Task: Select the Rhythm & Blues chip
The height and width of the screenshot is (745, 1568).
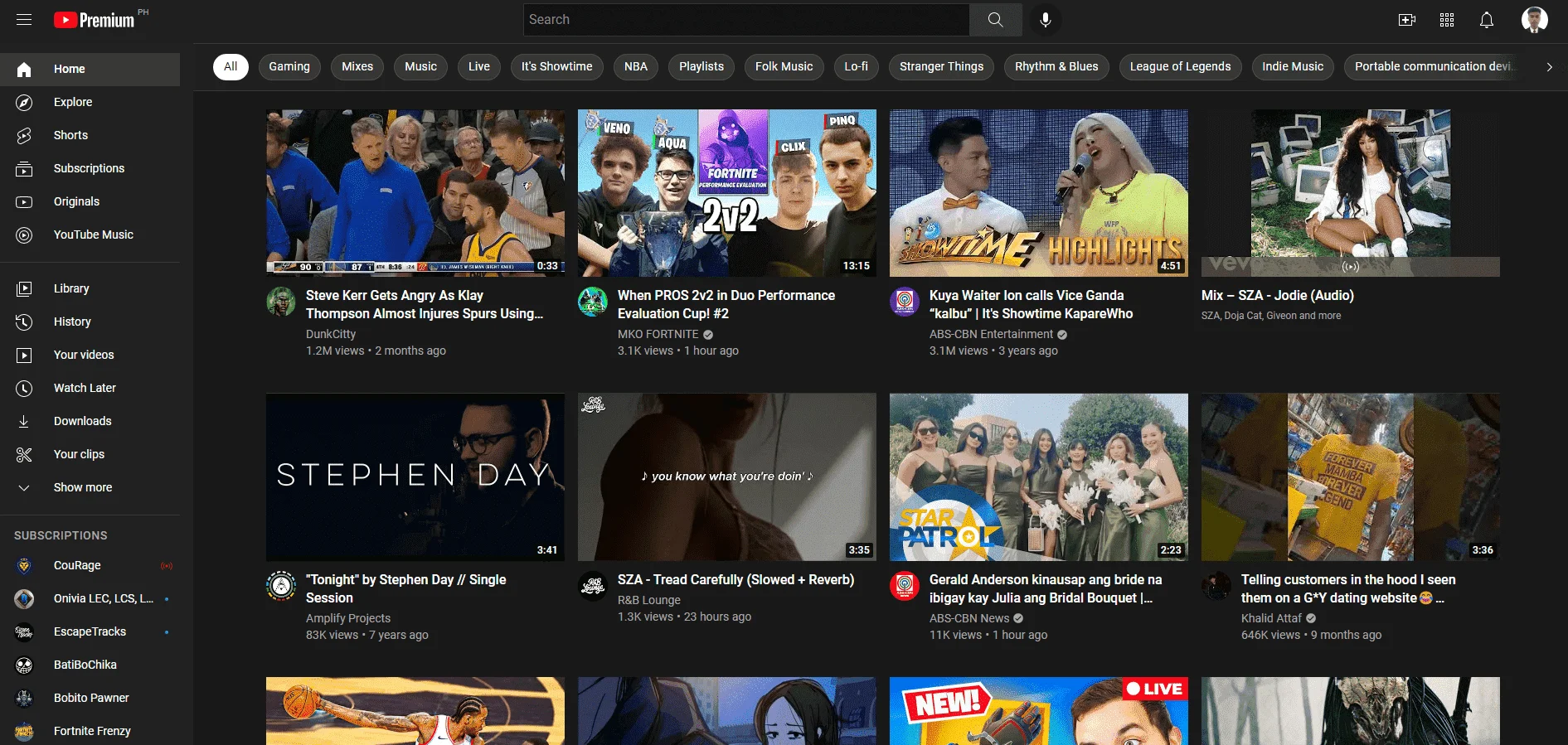Action: tap(1056, 67)
